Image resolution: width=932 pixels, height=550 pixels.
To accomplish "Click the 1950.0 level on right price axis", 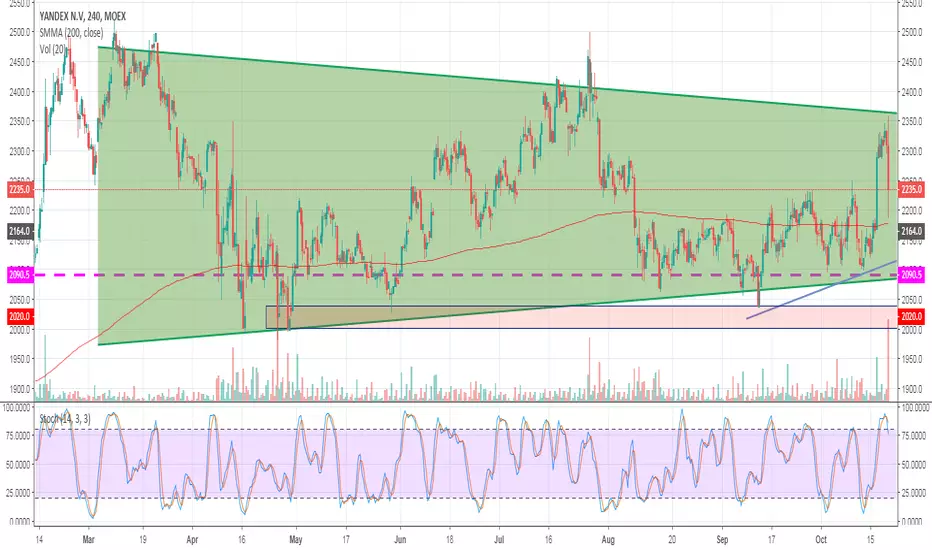I will point(911,359).
